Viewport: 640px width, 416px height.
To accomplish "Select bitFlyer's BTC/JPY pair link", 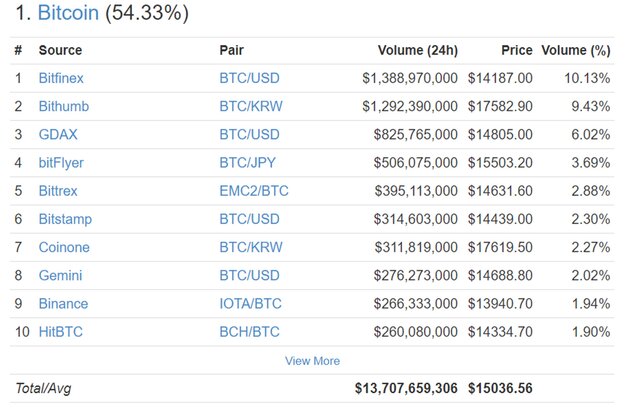I will click(x=247, y=162).
